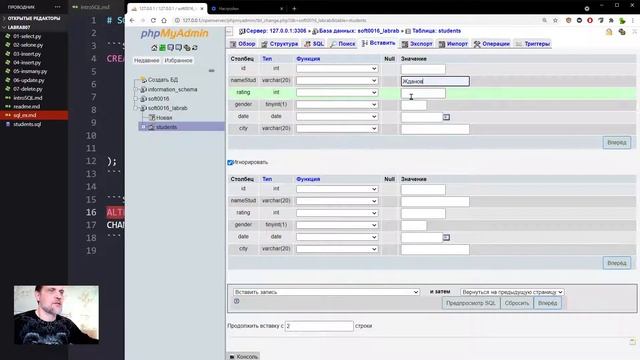
Task: Open function dropdown for city in second form
Action: 337,249
